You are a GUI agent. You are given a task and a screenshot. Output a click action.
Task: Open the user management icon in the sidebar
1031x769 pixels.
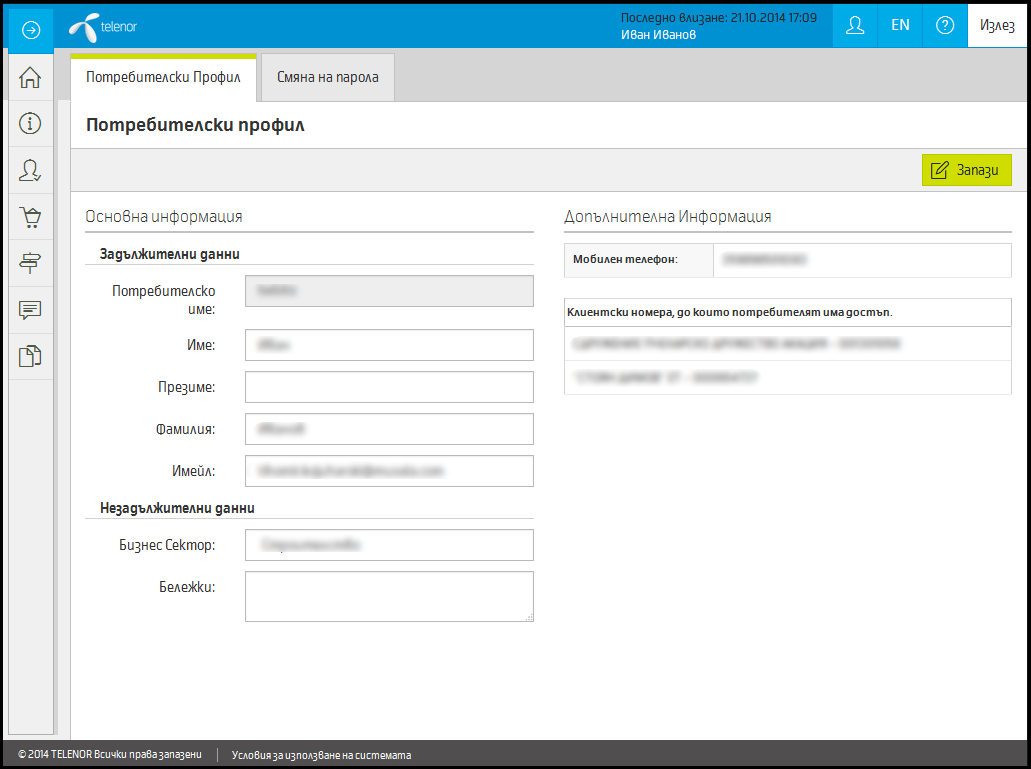click(30, 170)
